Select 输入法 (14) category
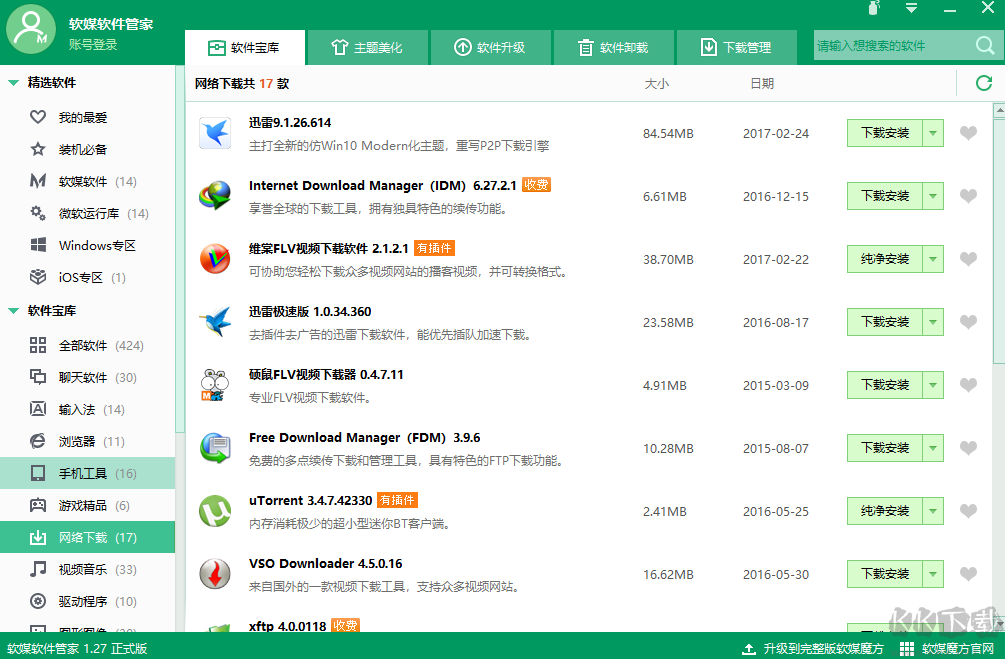The height and width of the screenshot is (659, 1005). pos(87,410)
